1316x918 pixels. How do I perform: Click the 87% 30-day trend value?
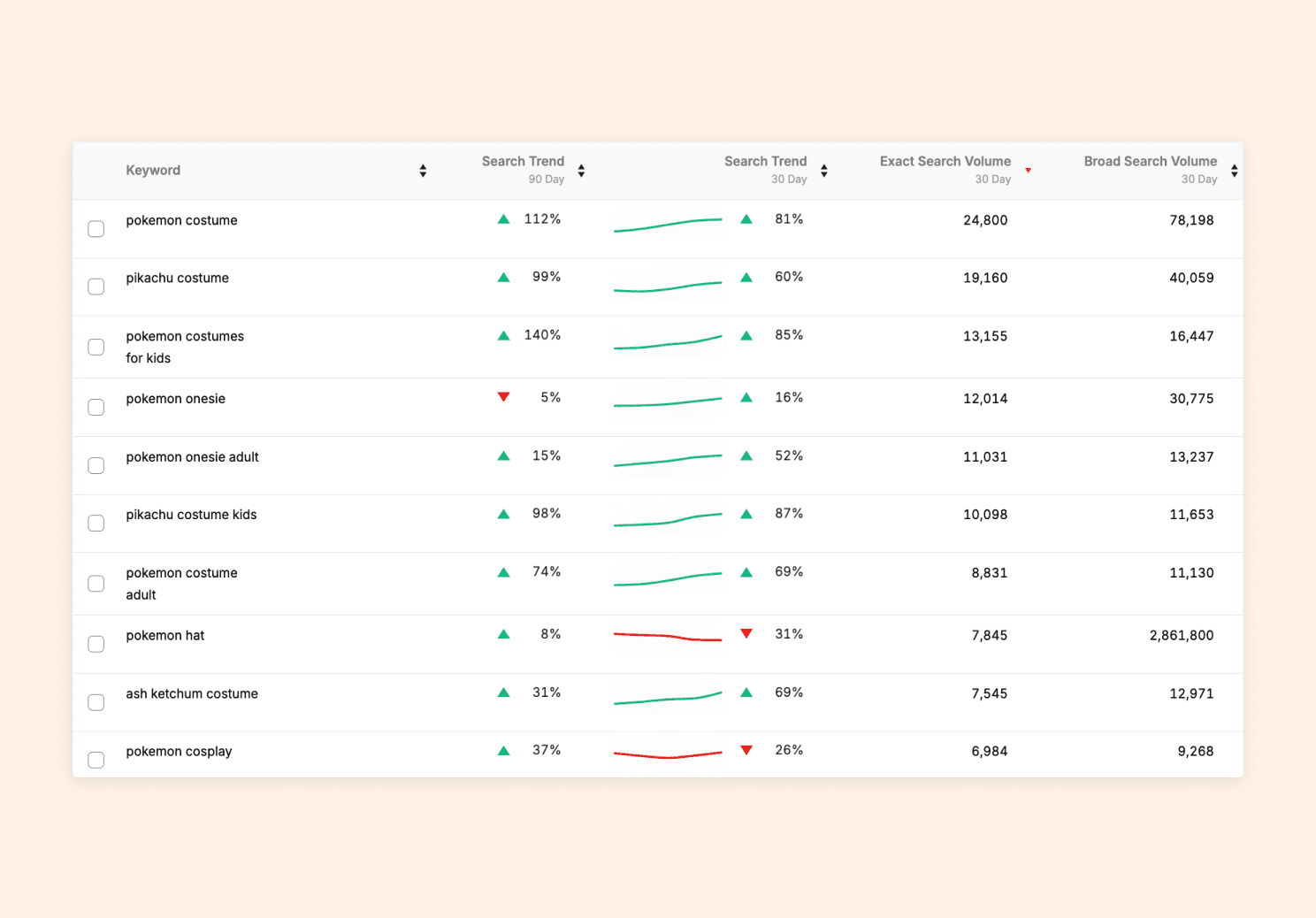click(789, 514)
